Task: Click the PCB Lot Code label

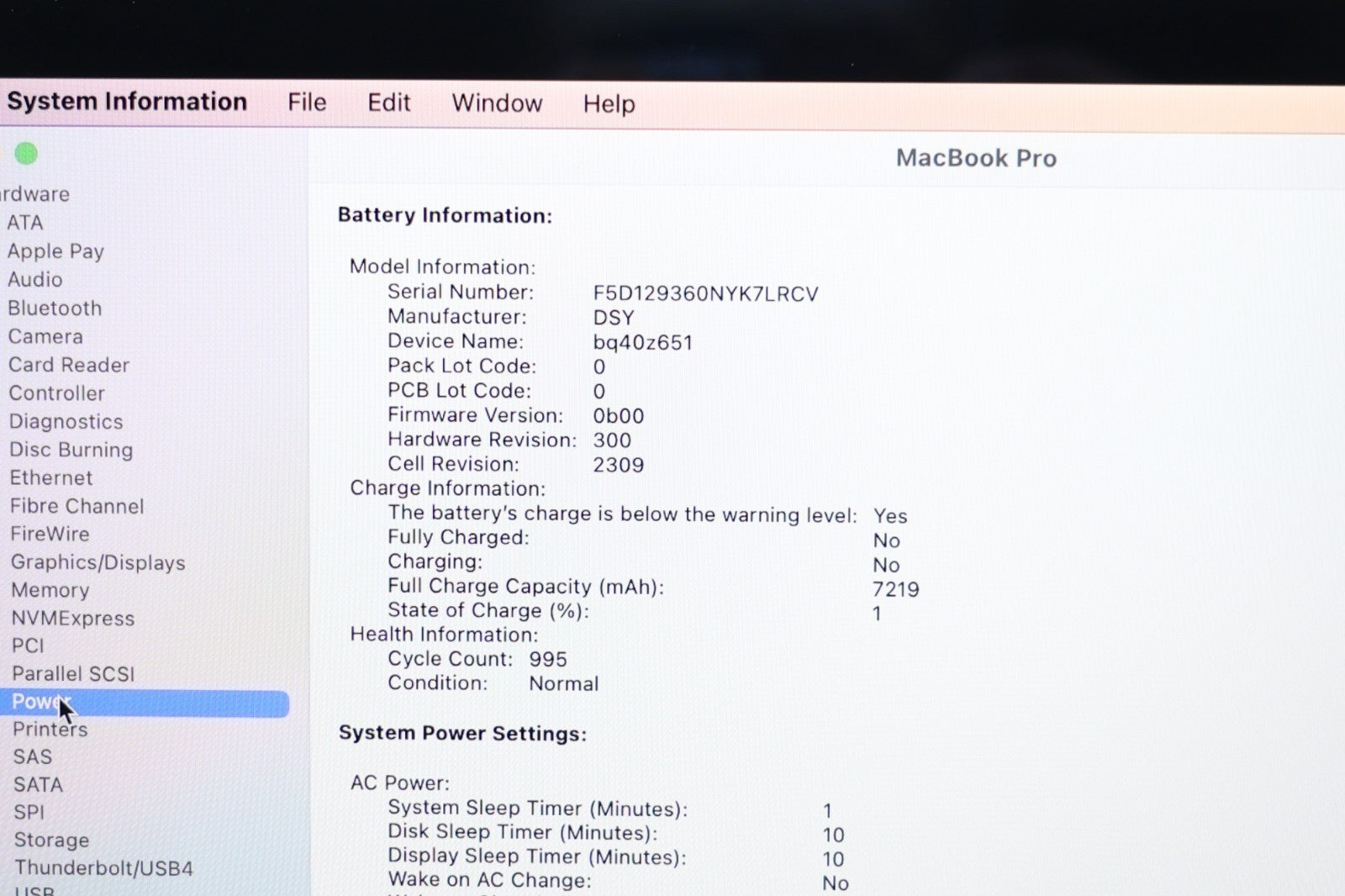Action: pos(460,390)
